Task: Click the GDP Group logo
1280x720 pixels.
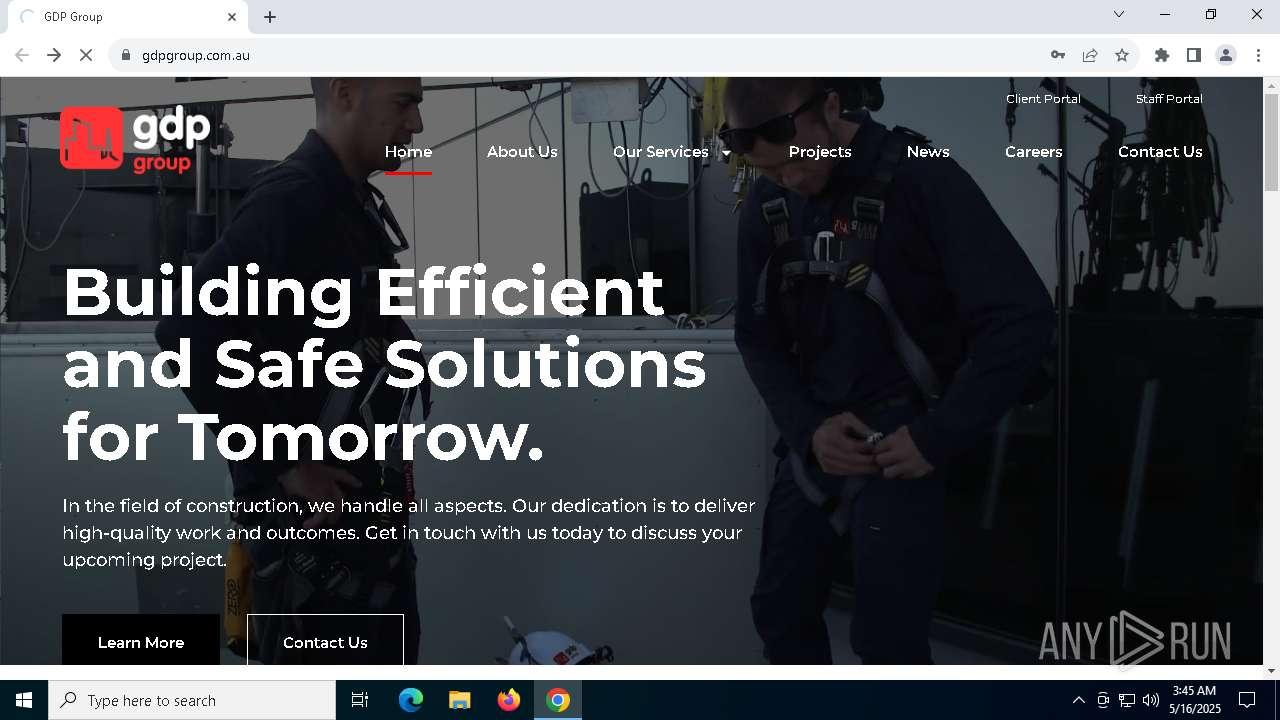Action: pyautogui.click(x=135, y=139)
